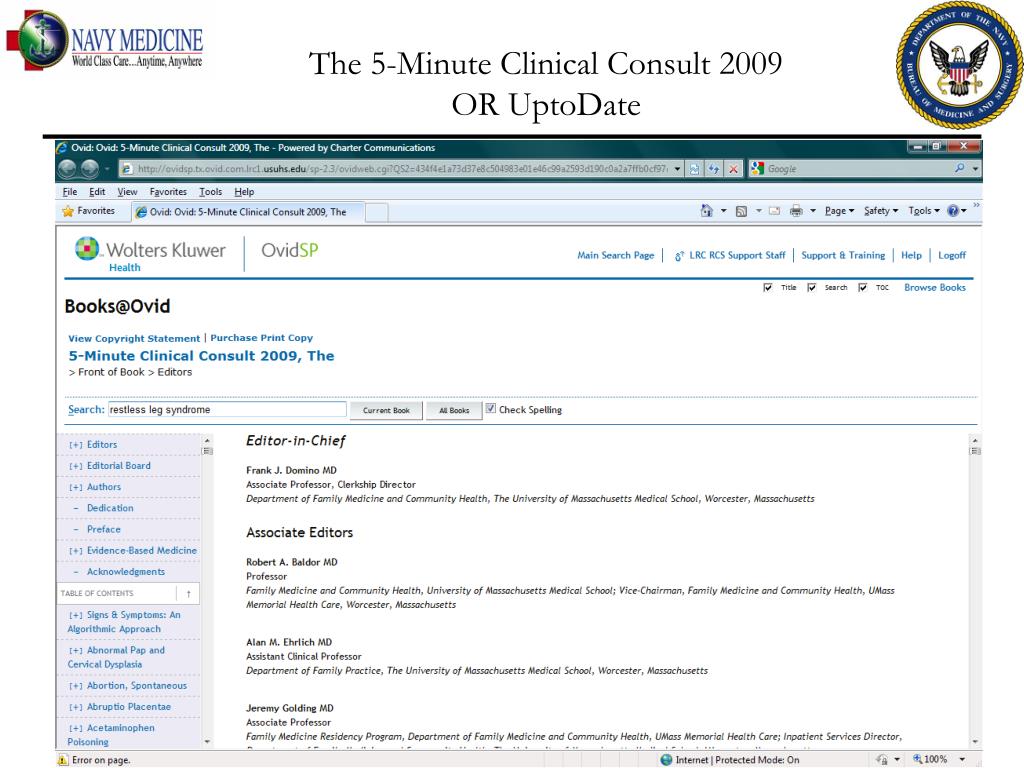This screenshot has width=1024, height=768.
Task: Click the restless leg syndrome search field
Action: click(x=227, y=409)
